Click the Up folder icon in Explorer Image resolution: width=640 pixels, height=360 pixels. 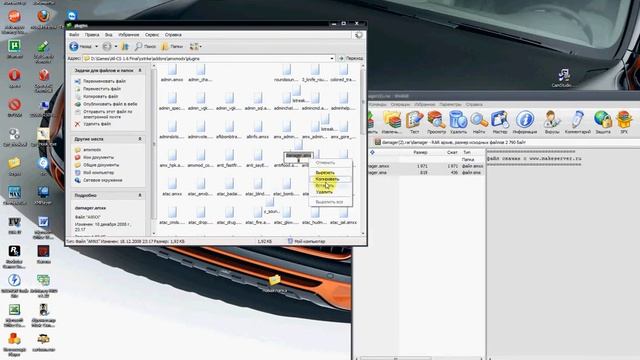pyautogui.click(x=125, y=47)
